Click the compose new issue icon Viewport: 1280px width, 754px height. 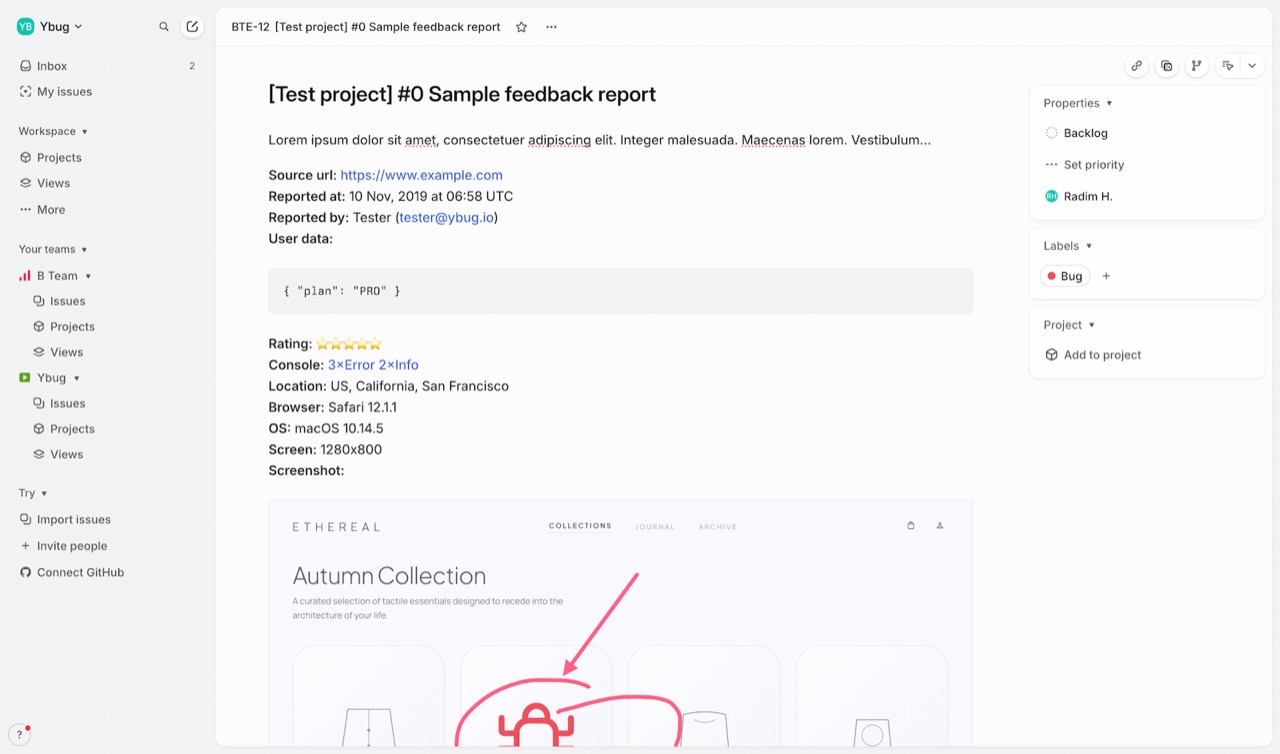click(x=192, y=27)
